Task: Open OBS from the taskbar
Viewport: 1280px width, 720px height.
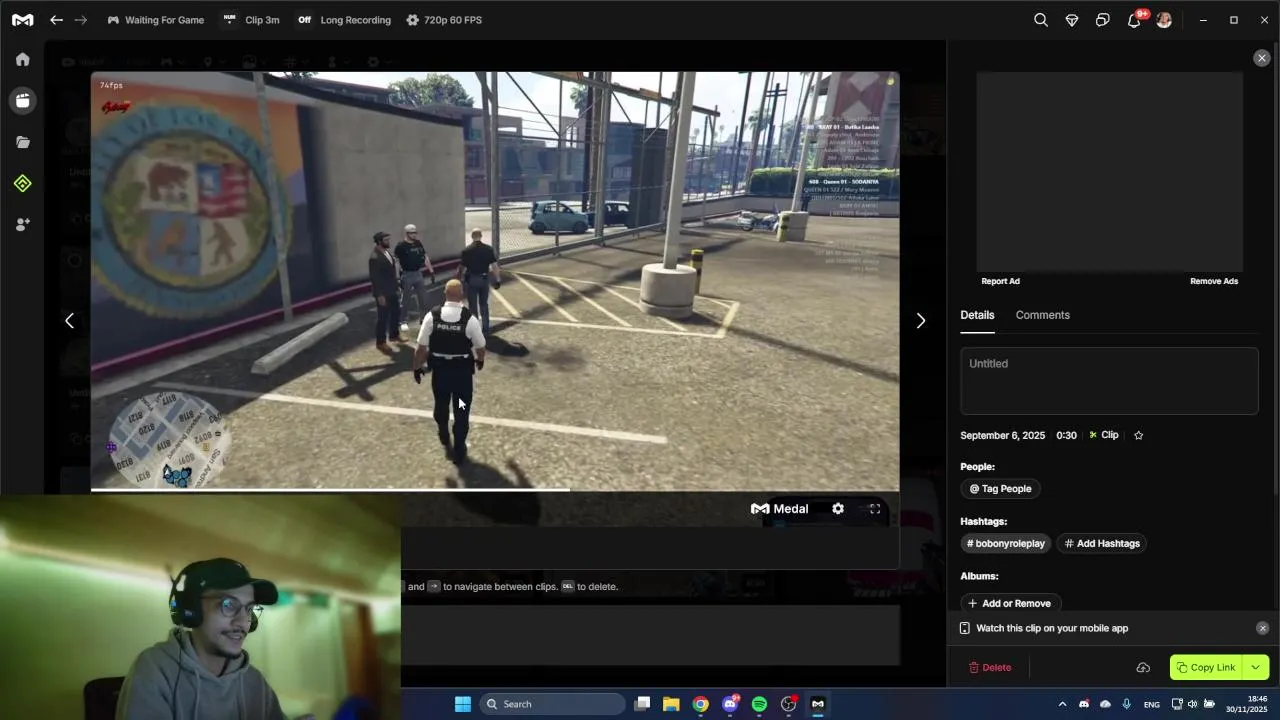Action: click(789, 704)
